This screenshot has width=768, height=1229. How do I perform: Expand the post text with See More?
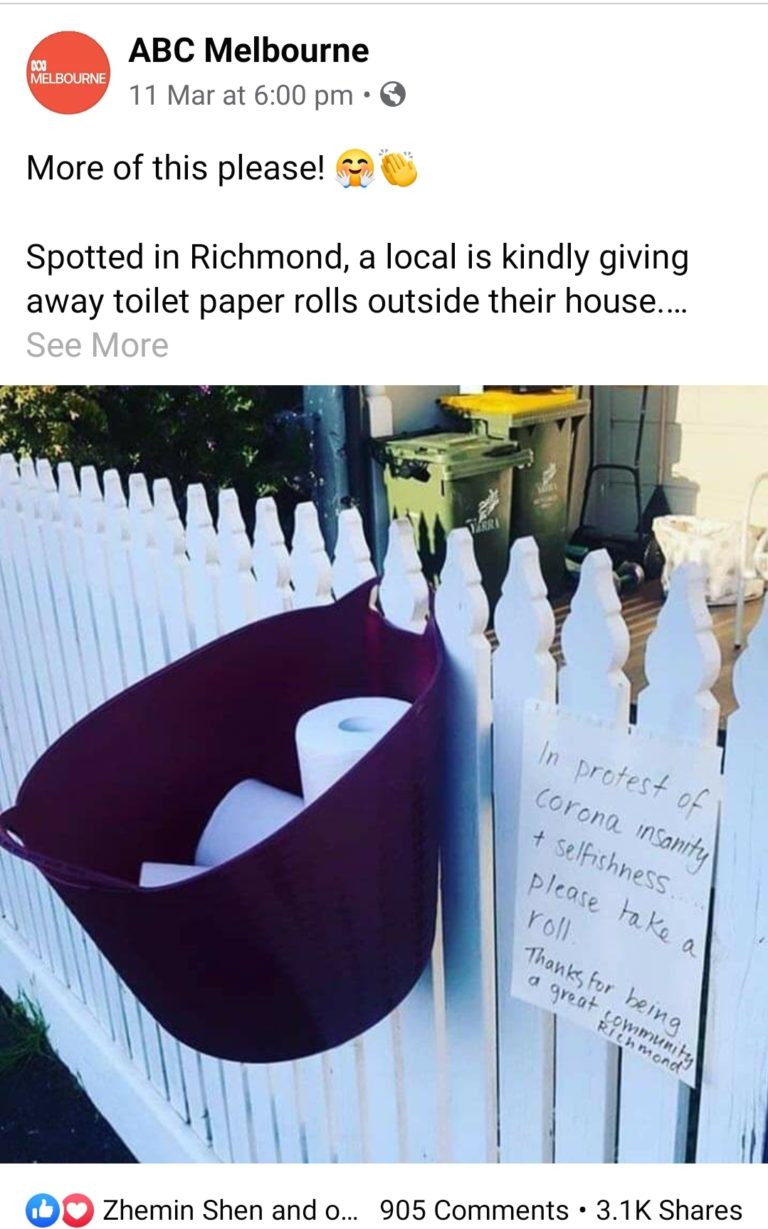point(97,345)
